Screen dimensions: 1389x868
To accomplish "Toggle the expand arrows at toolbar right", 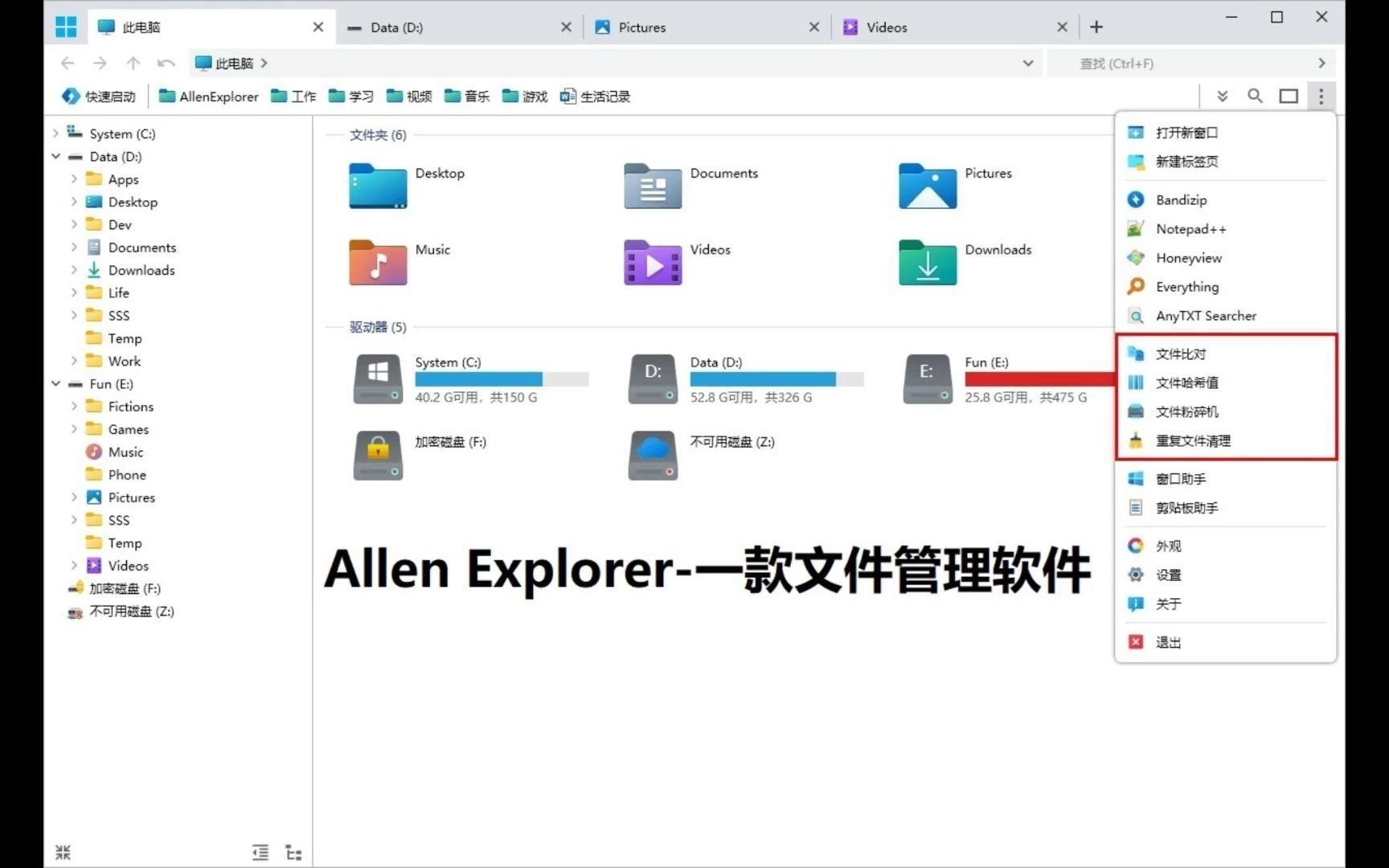I will pos(1221,96).
